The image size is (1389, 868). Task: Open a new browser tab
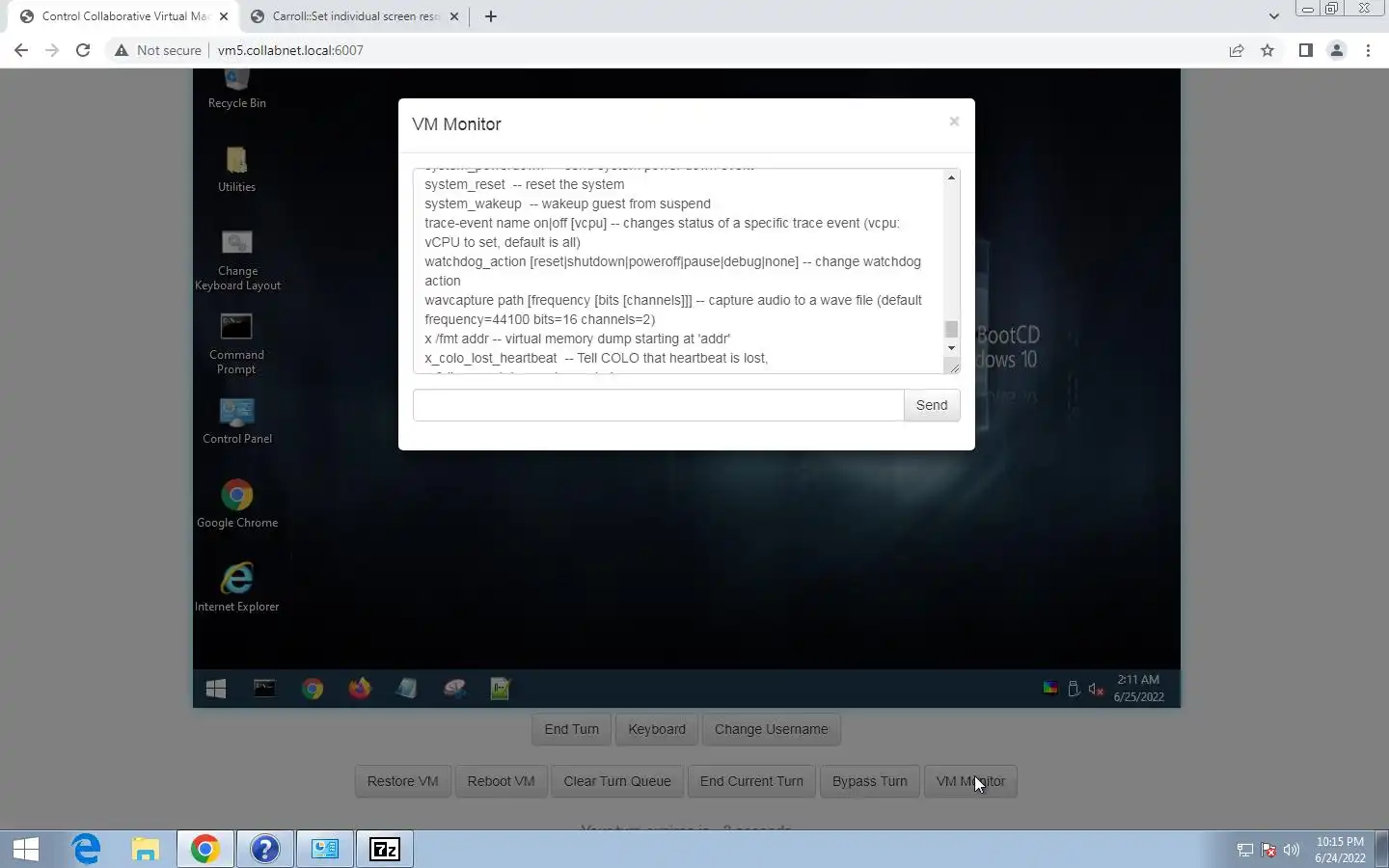[x=491, y=16]
